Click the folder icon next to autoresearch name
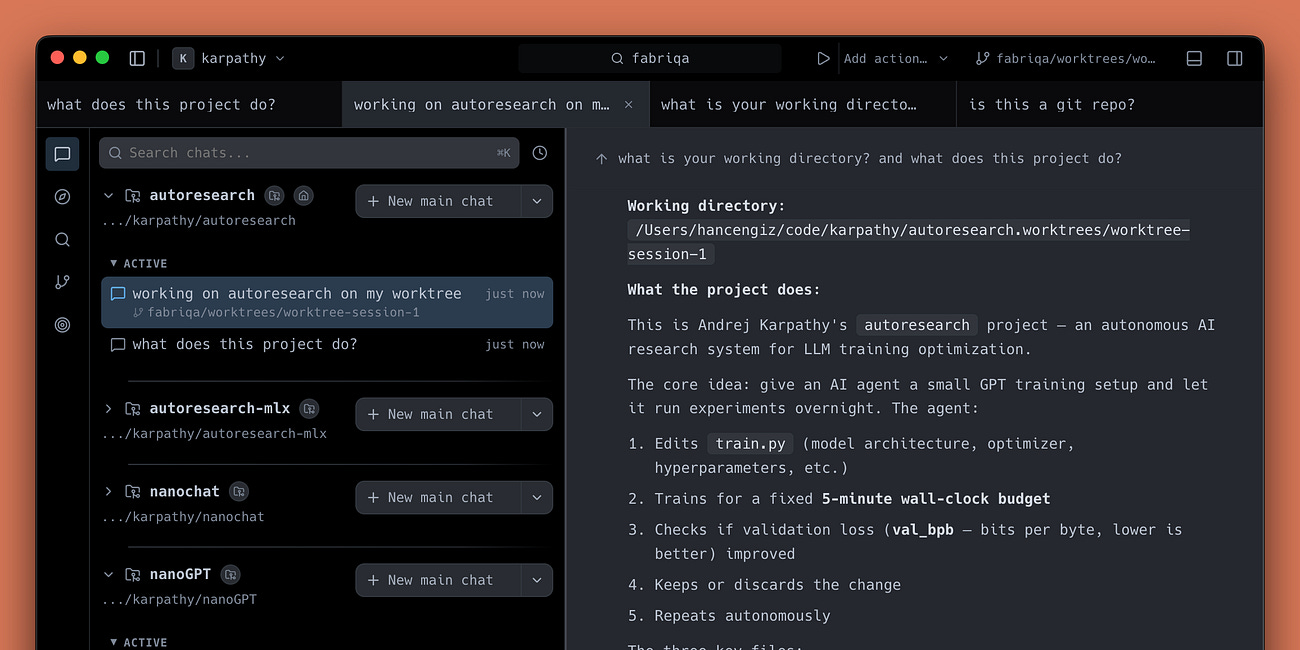This screenshot has width=1300, height=650. 132,195
